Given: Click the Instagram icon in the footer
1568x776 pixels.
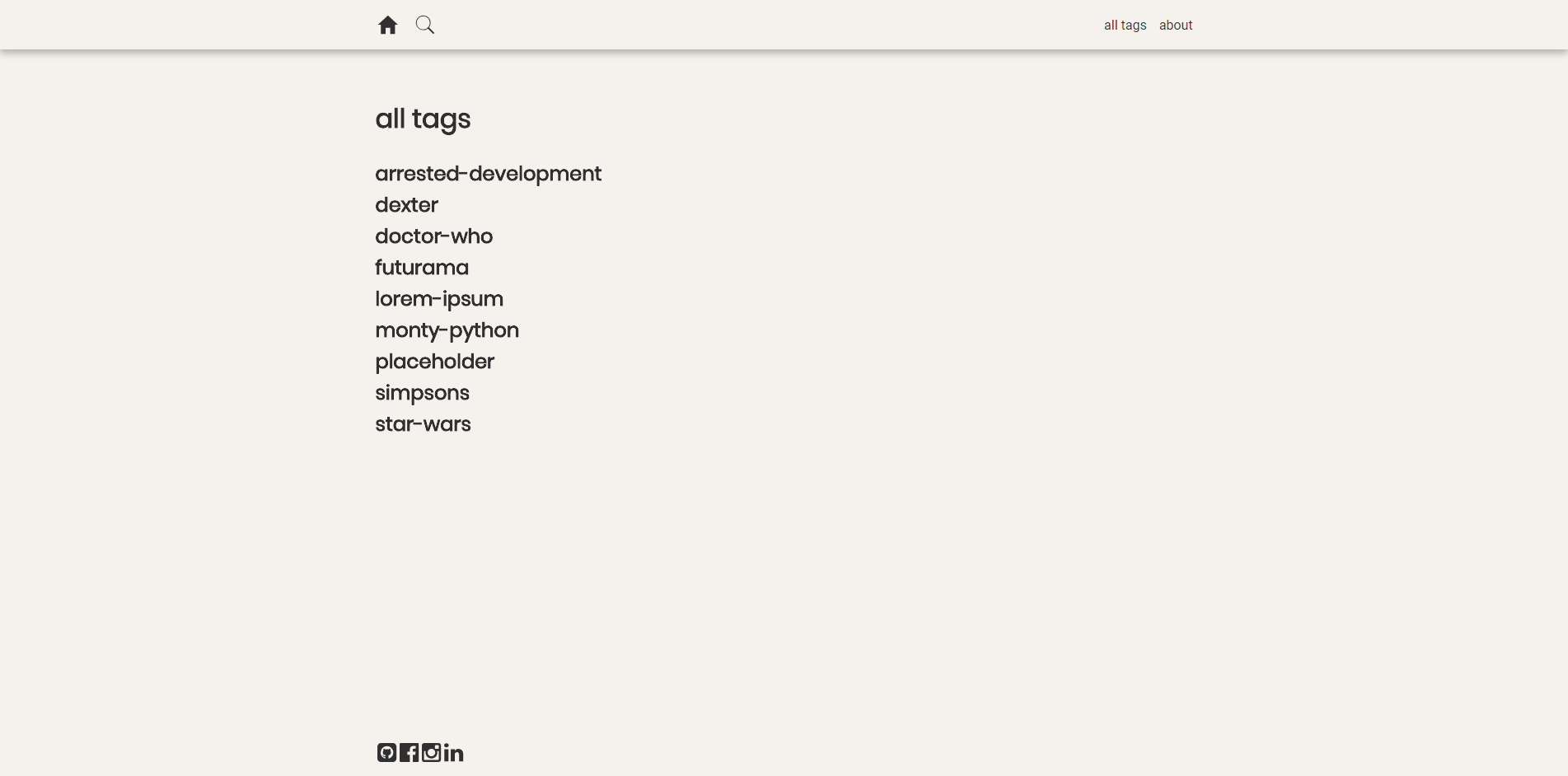Looking at the screenshot, I should 431,753.
